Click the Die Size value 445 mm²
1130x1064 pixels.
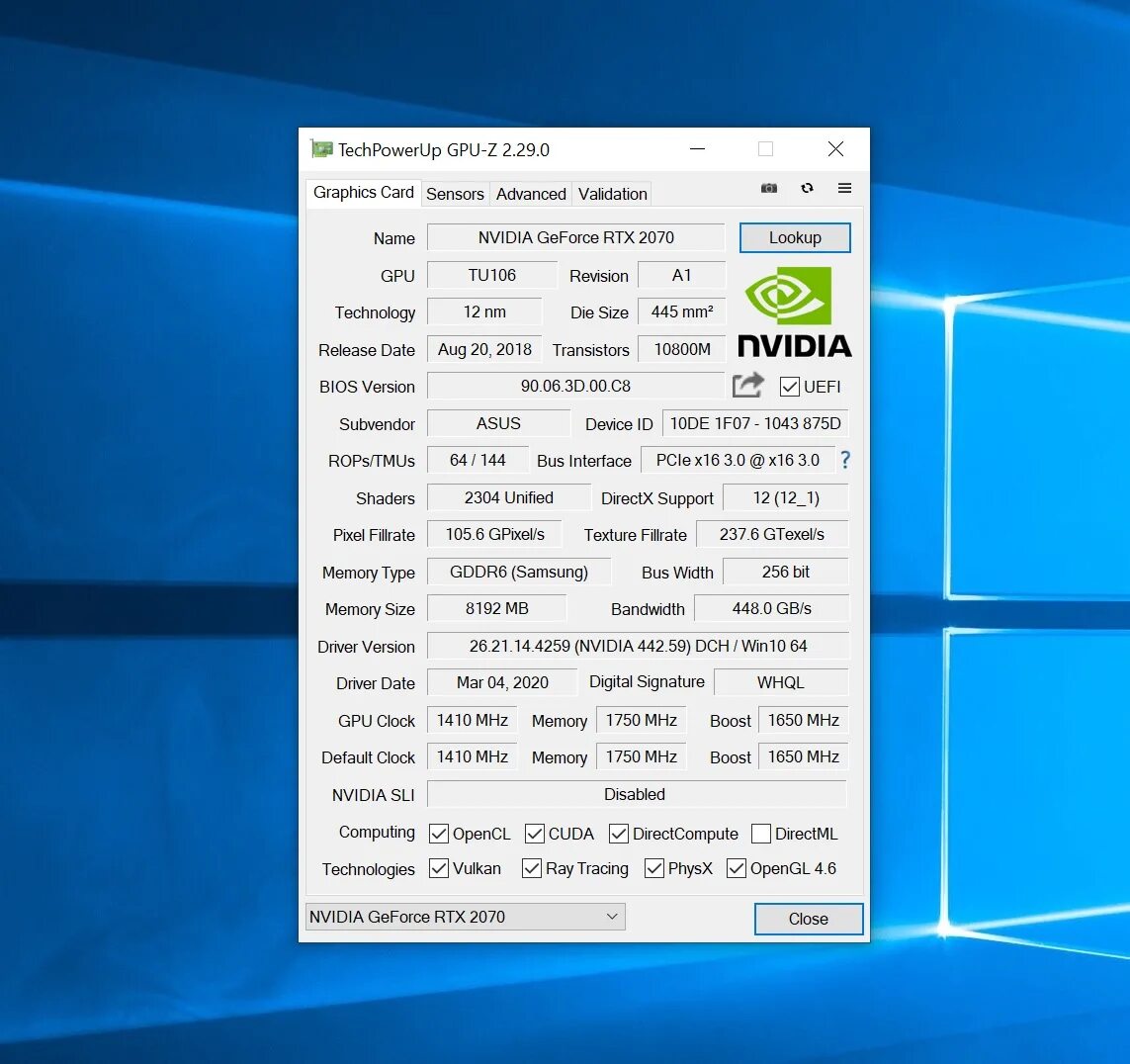click(682, 311)
